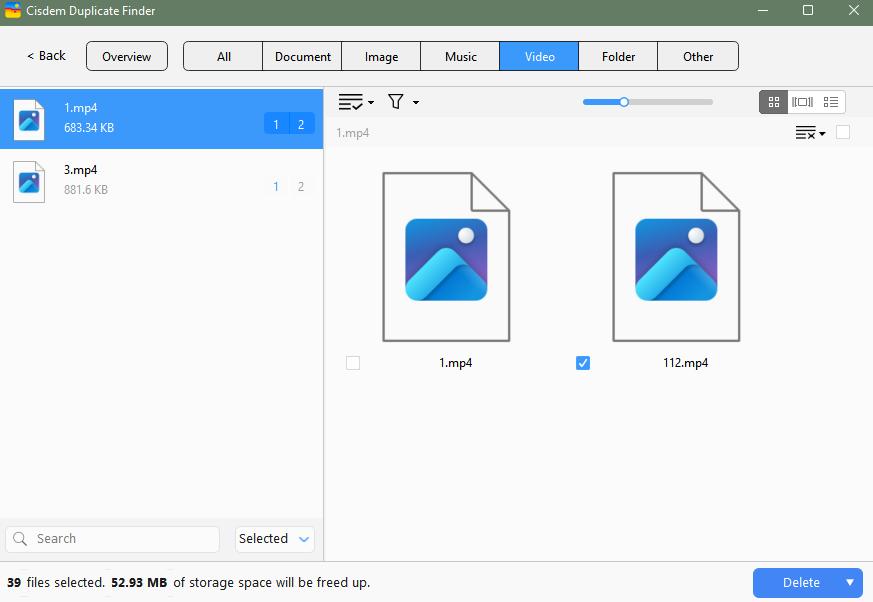Go back using the Back link

[x=44, y=56]
